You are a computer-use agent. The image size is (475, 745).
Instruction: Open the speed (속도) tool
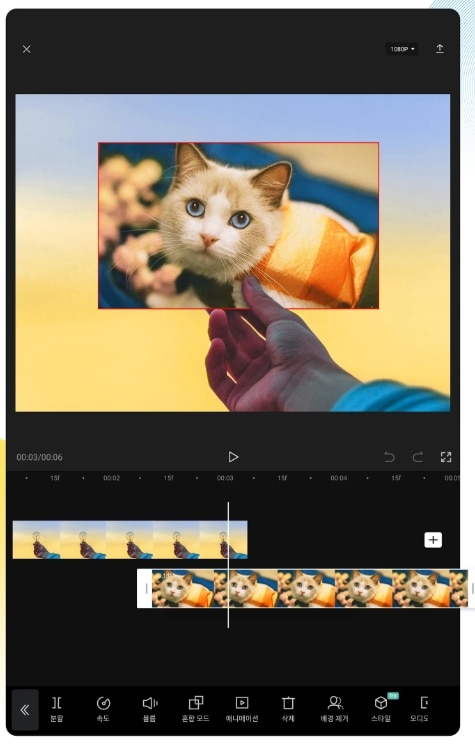pyautogui.click(x=103, y=709)
